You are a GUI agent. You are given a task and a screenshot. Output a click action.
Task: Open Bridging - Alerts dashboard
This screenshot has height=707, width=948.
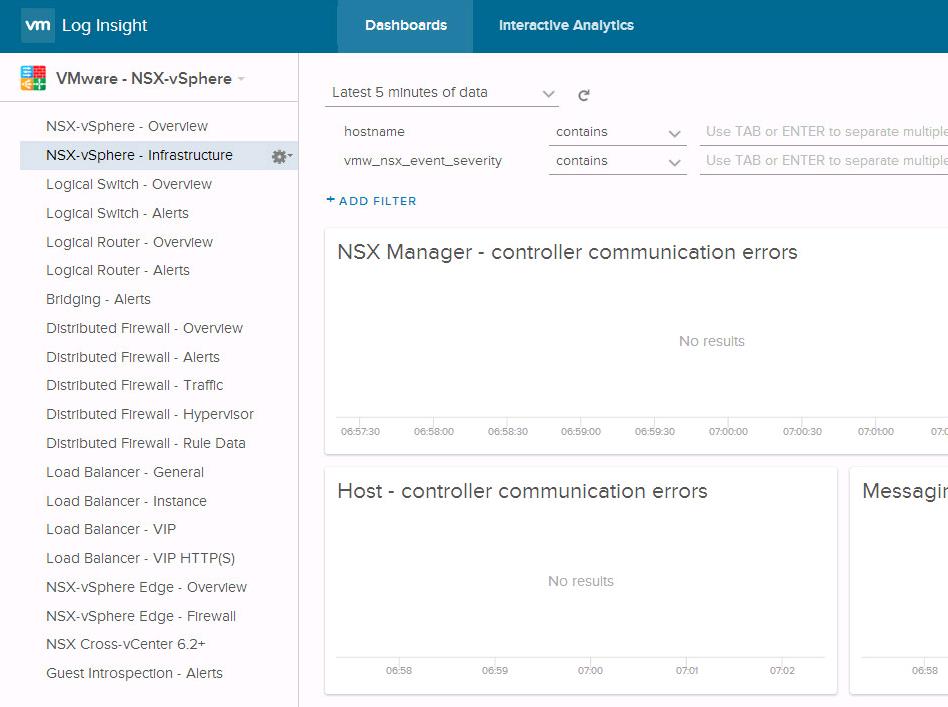tap(98, 299)
